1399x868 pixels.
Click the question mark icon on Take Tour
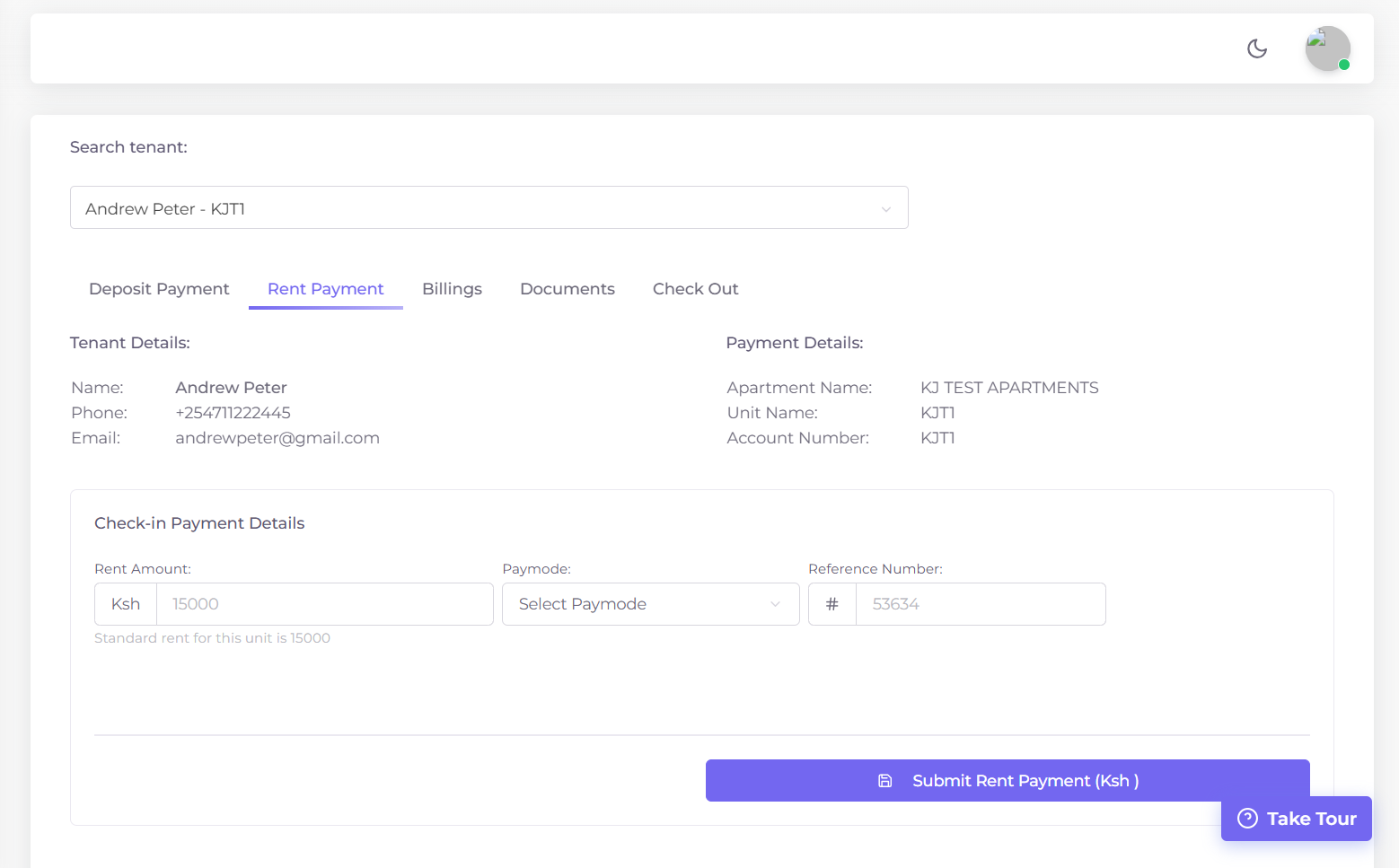tap(1247, 819)
